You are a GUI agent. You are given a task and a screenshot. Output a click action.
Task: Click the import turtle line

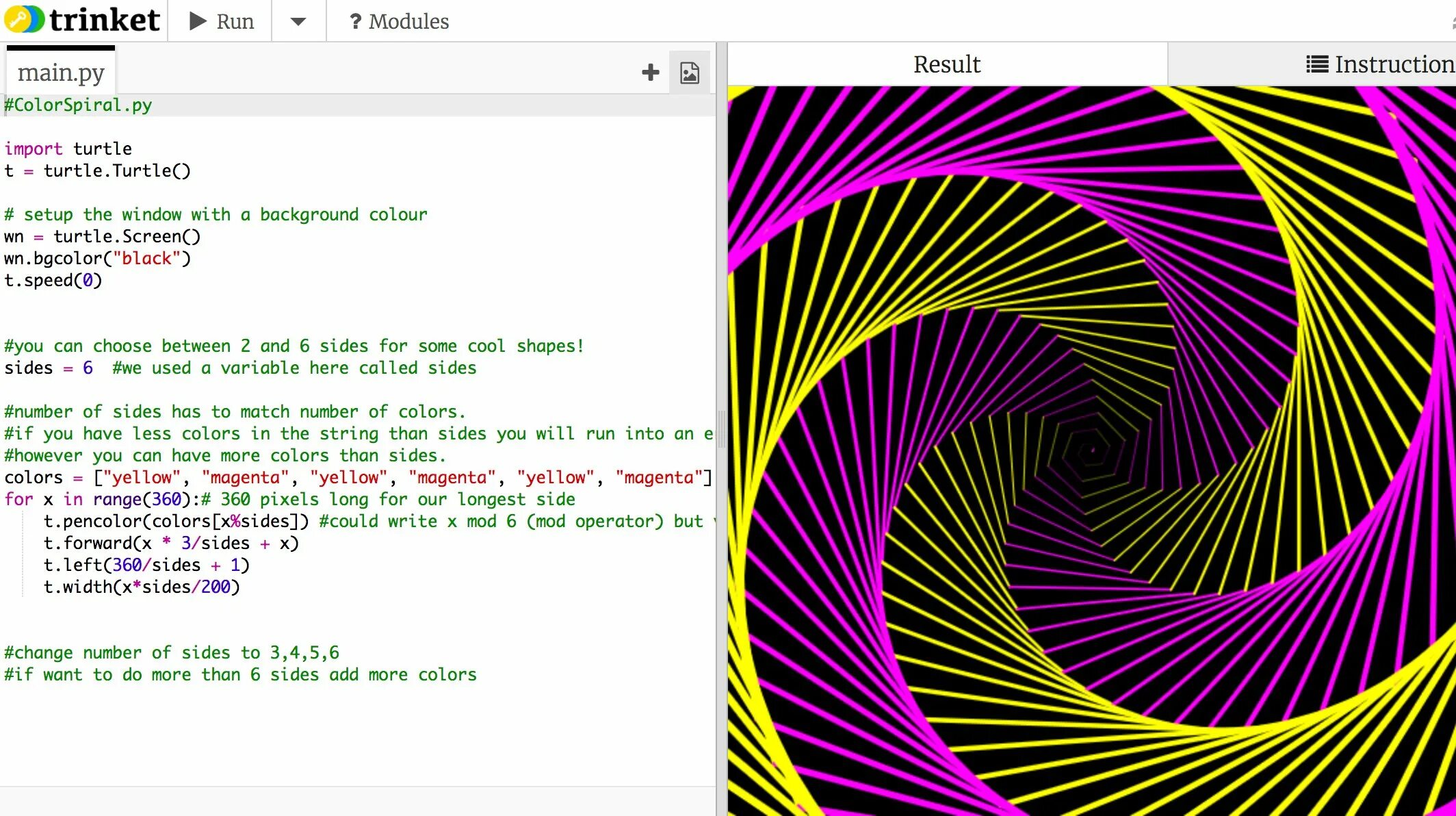(68, 149)
